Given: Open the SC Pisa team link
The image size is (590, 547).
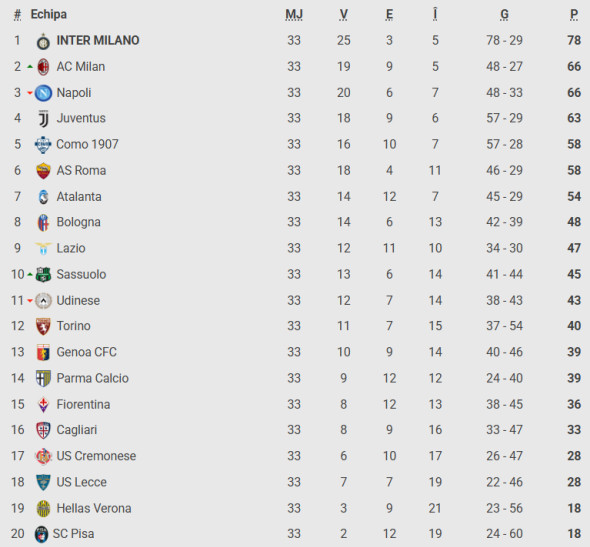Looking at the screenshot, I should [73, 534].
